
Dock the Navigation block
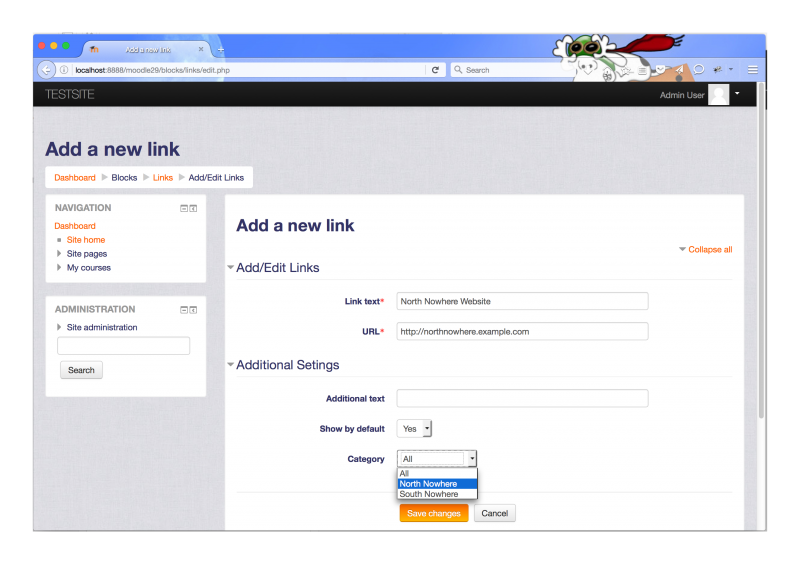coord(193,208)
